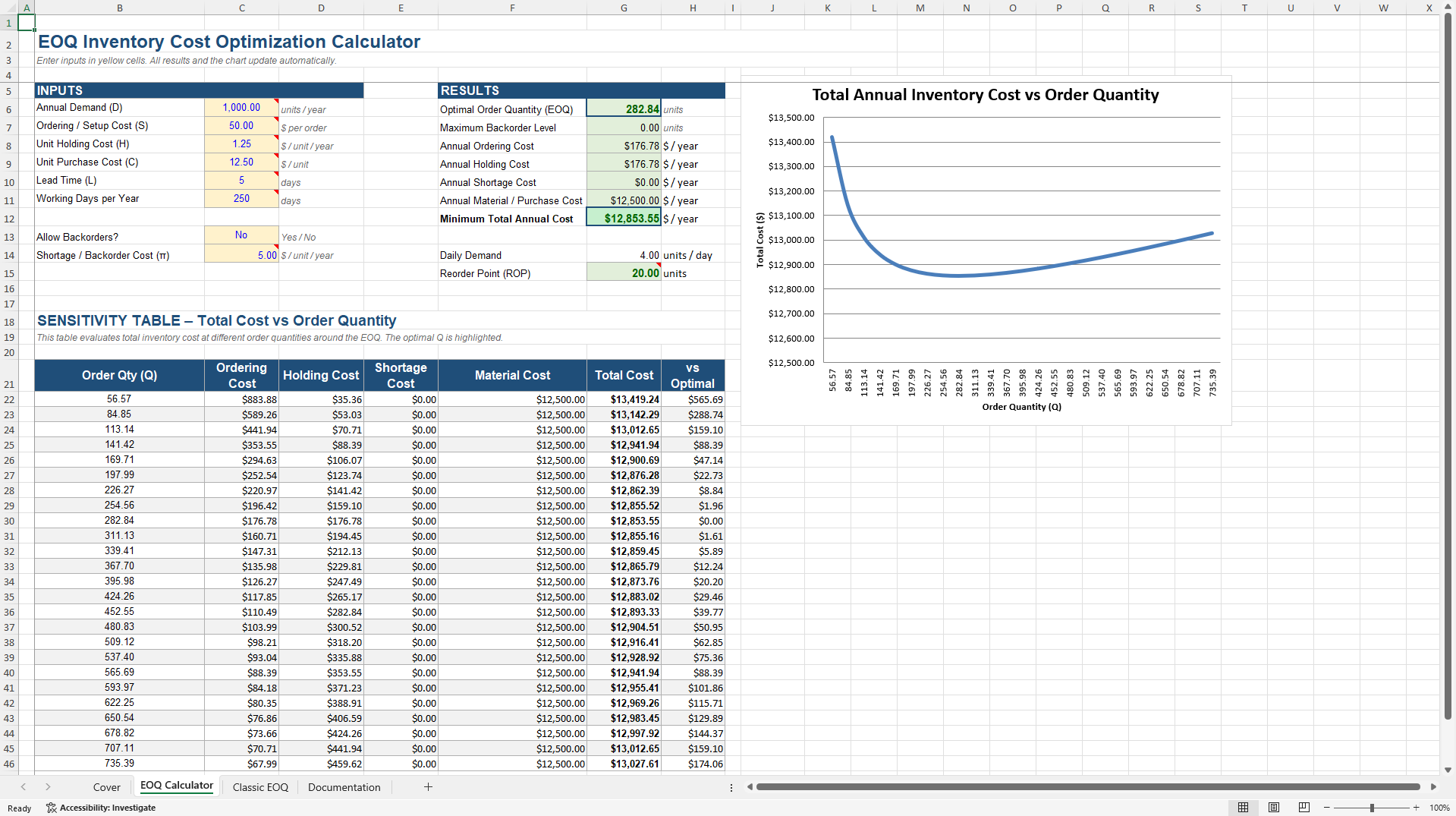Click the horizontal scrollbar thumb

(1088, 787)
